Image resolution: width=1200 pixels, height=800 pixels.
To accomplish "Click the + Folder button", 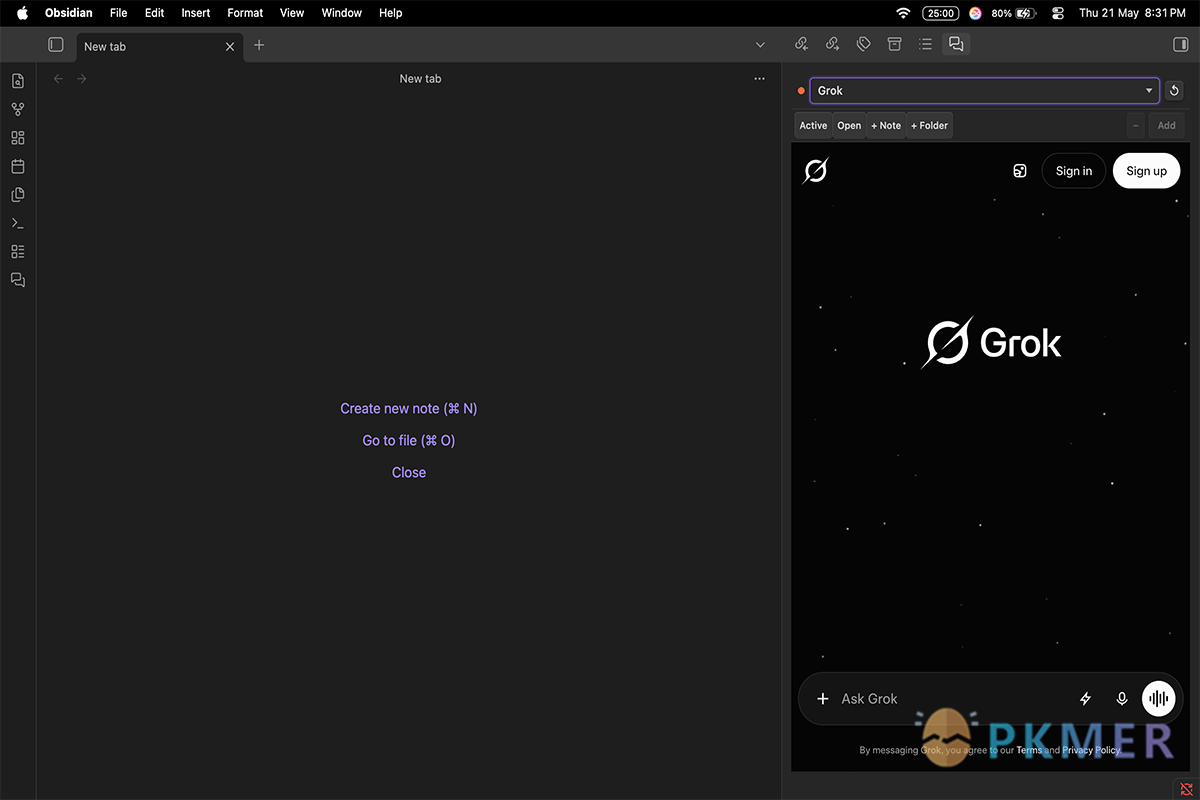I will [x=930, y=125].
